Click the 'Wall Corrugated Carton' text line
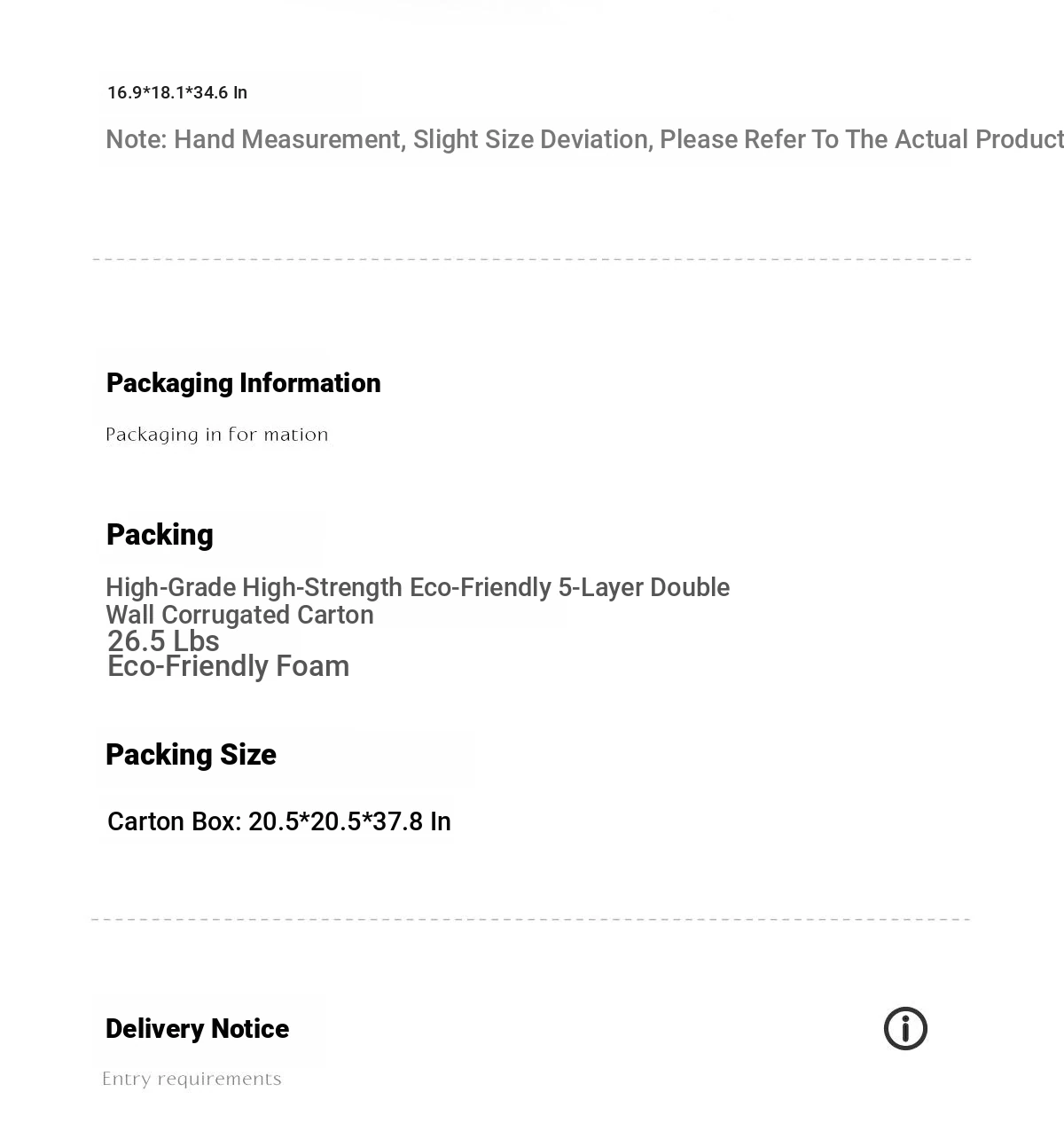This screenshot has width=1064, height=1131. pyautogui.click(x=239, y=616)
